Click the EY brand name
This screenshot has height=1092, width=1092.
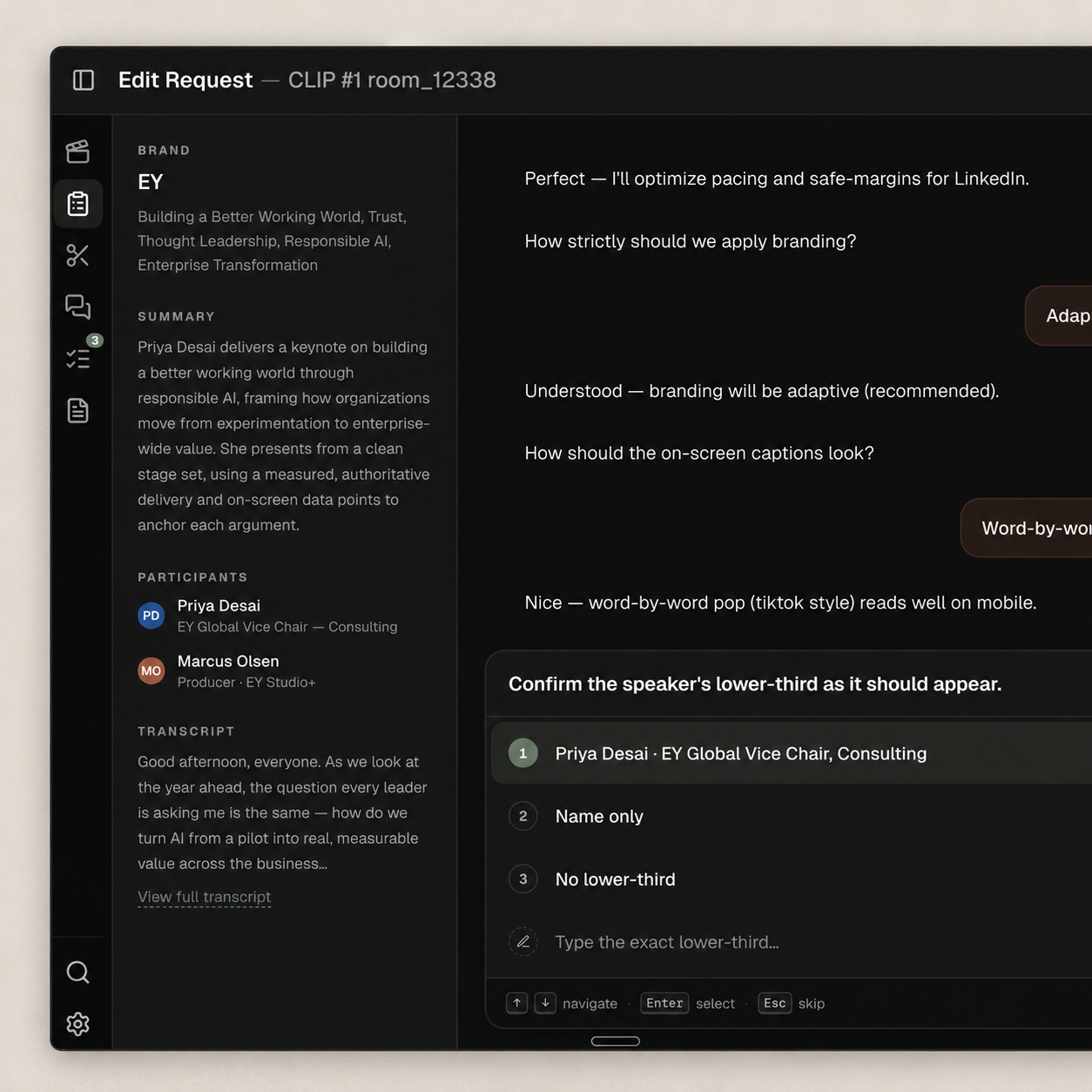pos(151,182)
